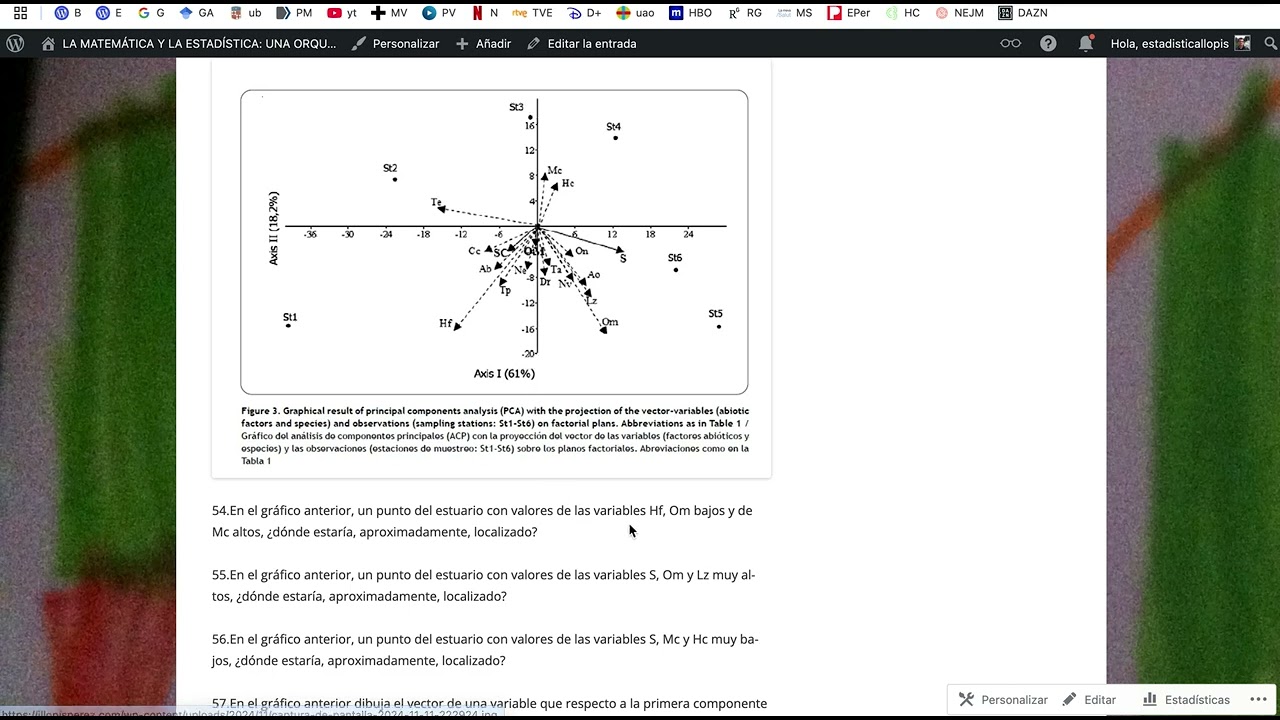1280x720 pixels.
Task: Open the MS bookmark
Action: tap(795, 13)
